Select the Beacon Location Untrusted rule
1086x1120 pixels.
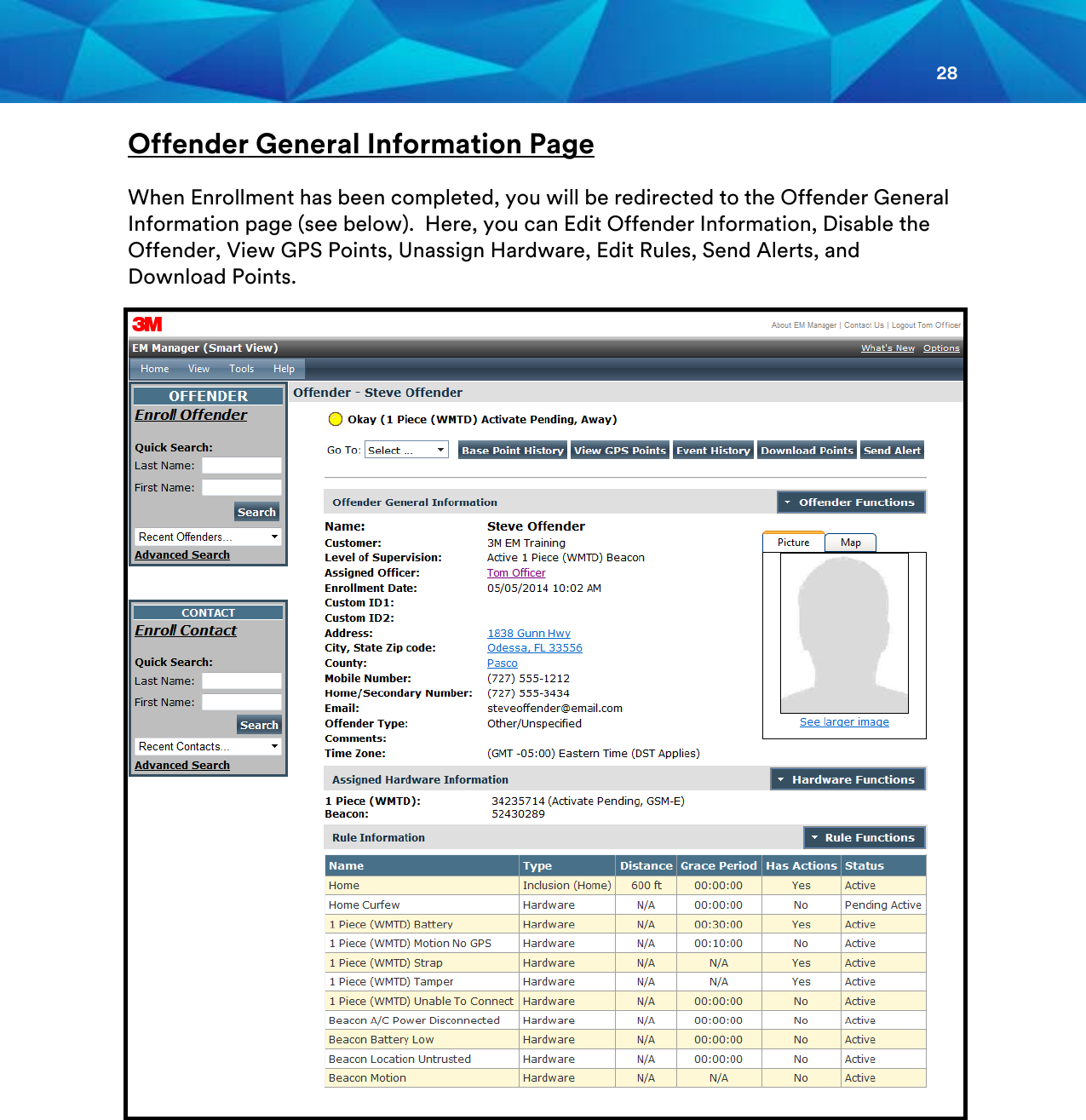(x=399, y=1060)
